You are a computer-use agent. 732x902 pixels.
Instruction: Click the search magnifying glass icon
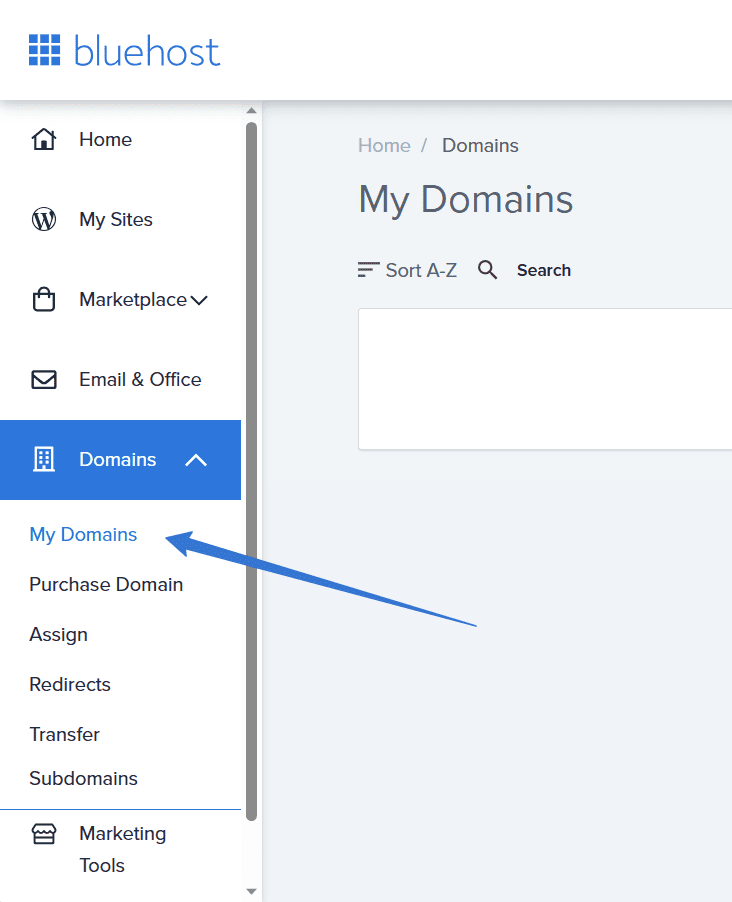click(x=487, y=270)
